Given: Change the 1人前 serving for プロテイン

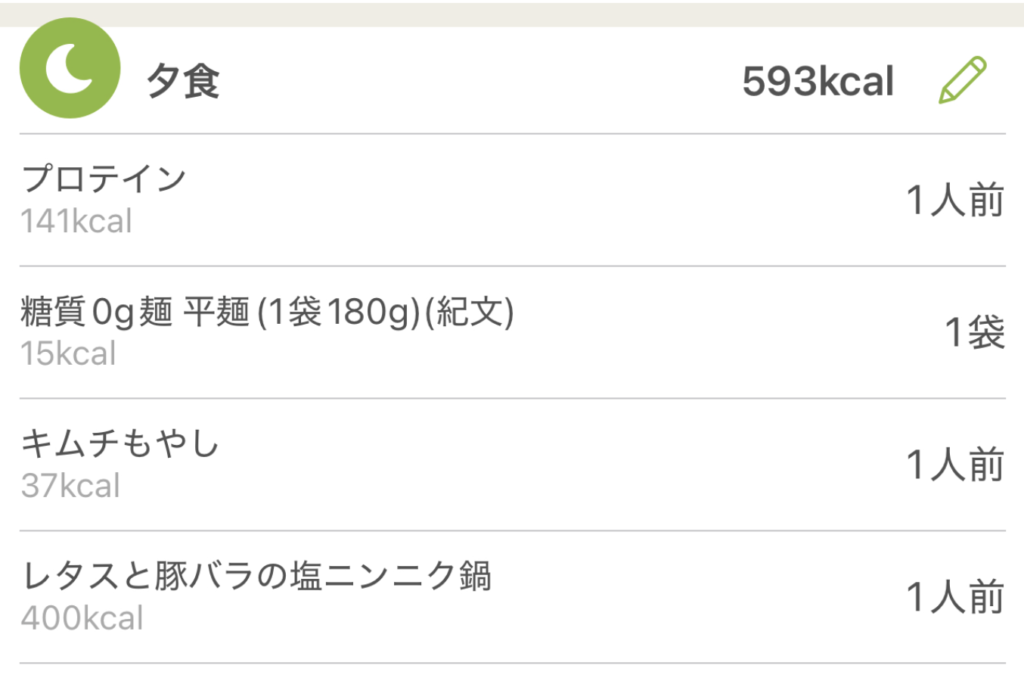Looking at the screenshot, I should (x=954, y=201).
